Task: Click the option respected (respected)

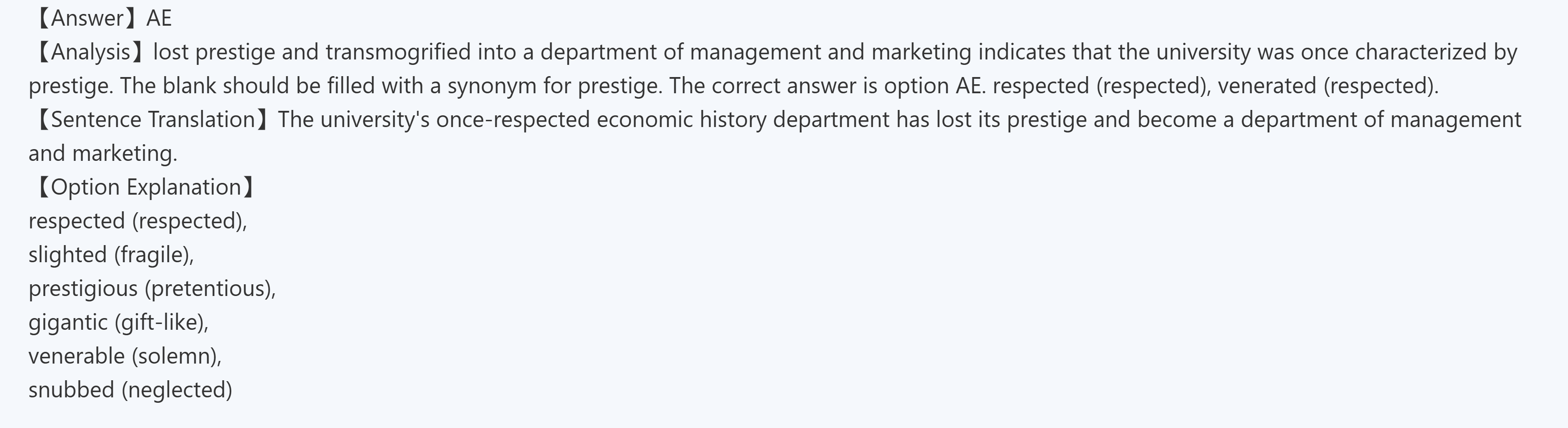Action: tap(137, 221)
